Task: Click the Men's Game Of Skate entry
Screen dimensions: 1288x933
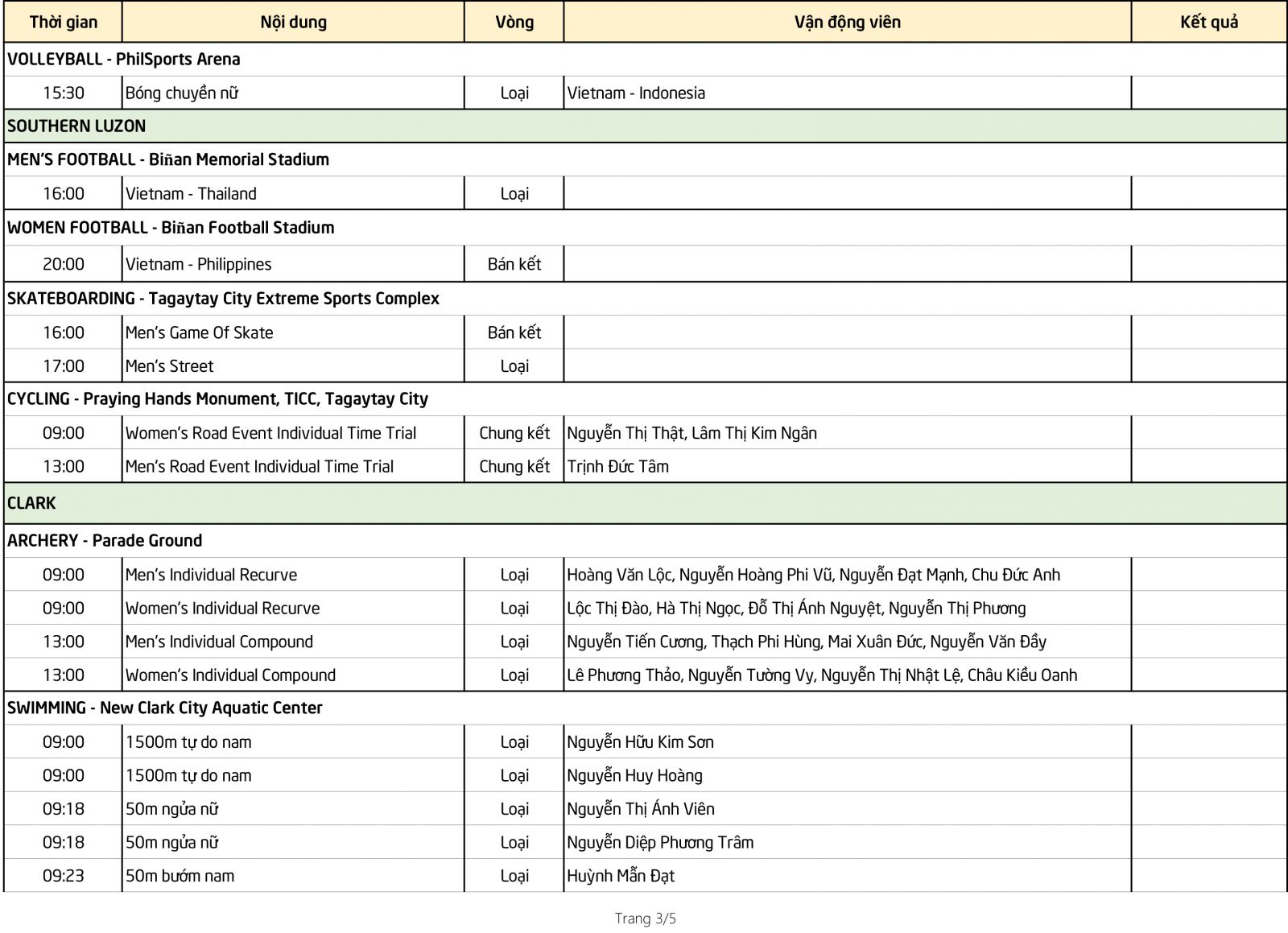Action: click(199, 332)
